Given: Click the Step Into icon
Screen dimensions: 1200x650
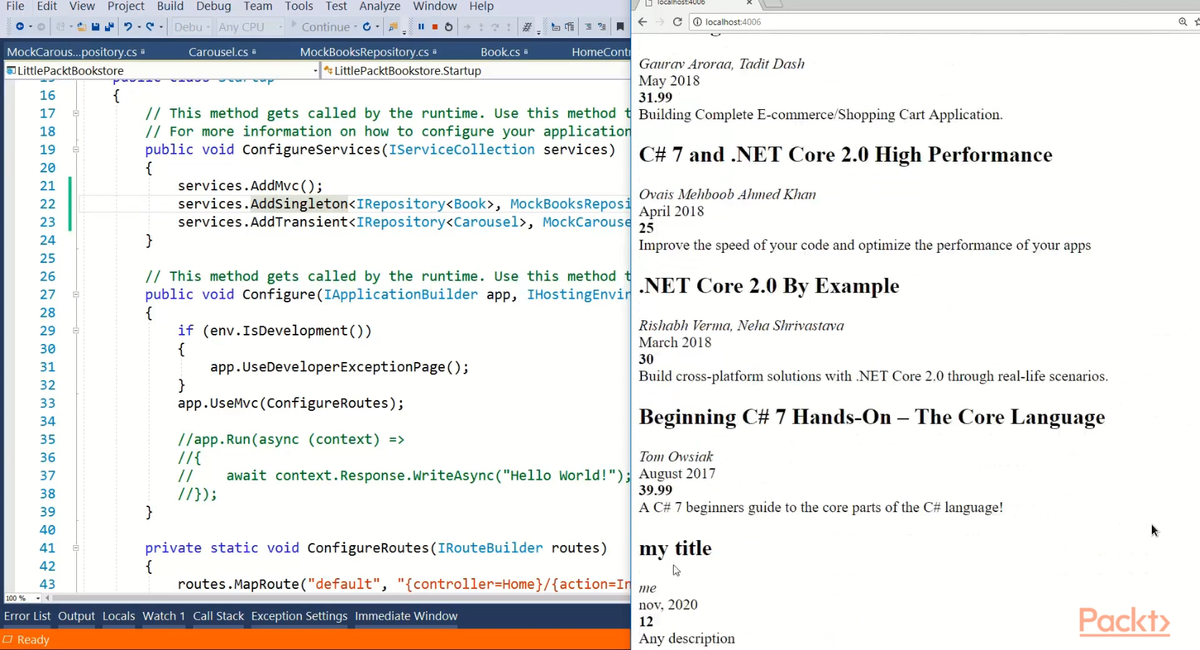Looking at the screenshot, I should (481, 27).
